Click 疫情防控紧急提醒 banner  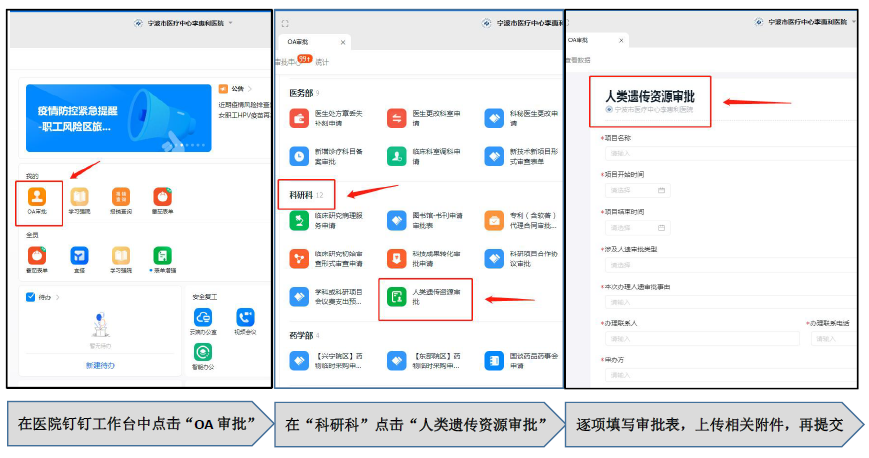coord(119,118)
